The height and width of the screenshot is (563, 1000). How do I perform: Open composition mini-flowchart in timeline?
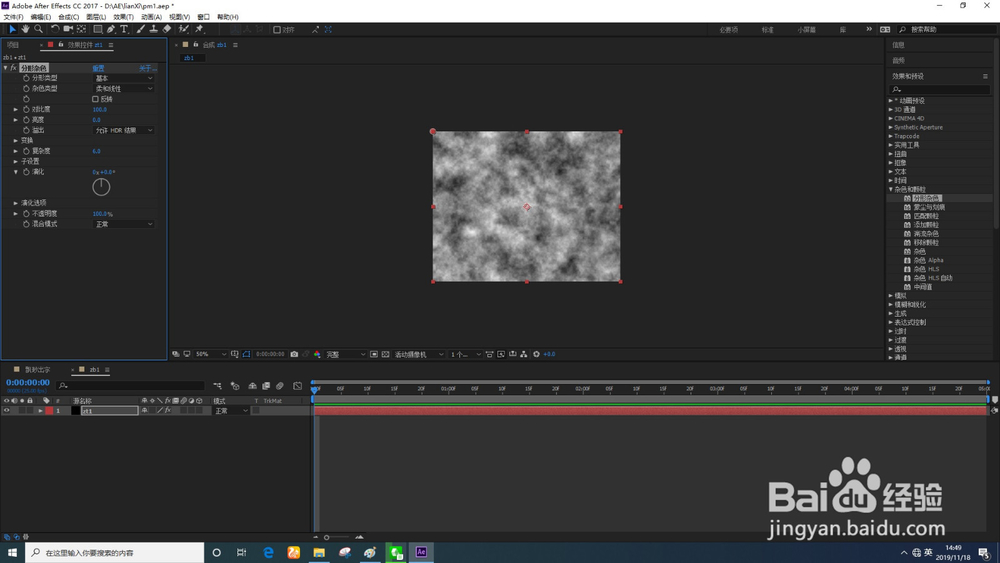click(x=217, y=386)
